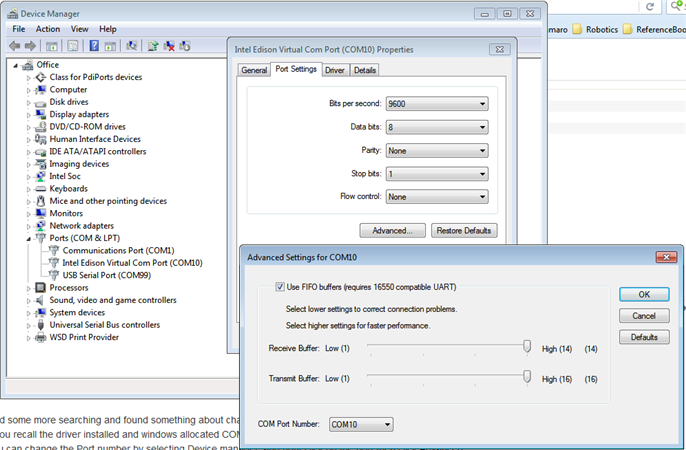Screen dimensions: 686x450
Task: Select the Port Settings tab
Action: 296,69
